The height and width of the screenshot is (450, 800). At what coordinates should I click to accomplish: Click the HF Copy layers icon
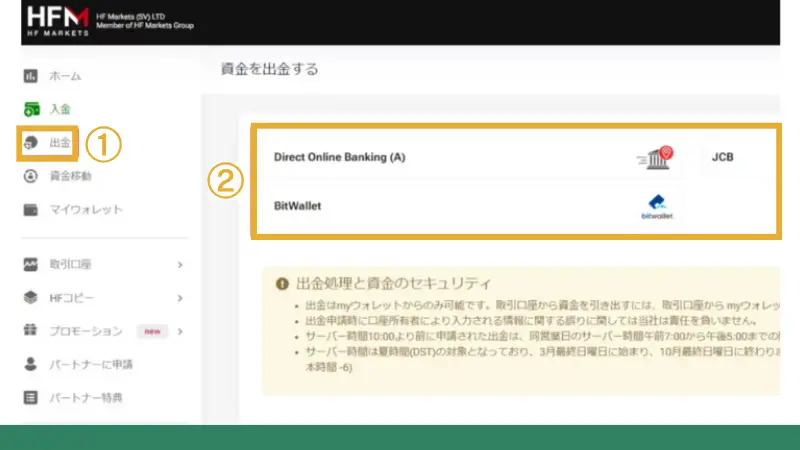click(x=31, y=297)
